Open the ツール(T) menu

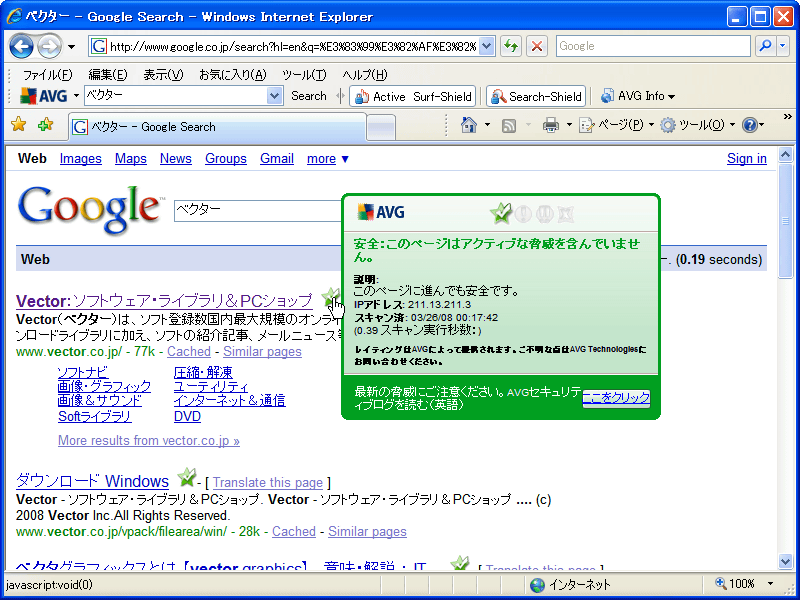pos(304,75)
